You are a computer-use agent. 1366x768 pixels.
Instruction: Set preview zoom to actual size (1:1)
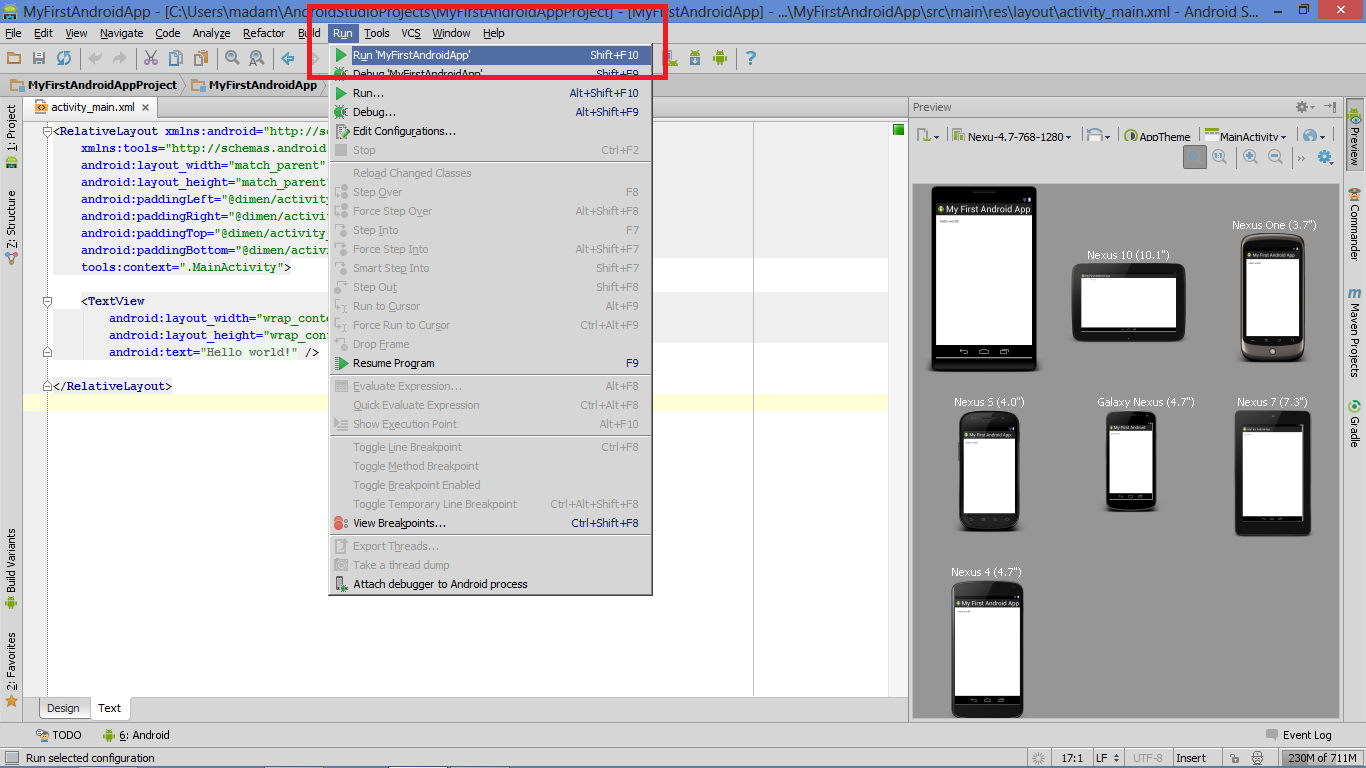1219,156
